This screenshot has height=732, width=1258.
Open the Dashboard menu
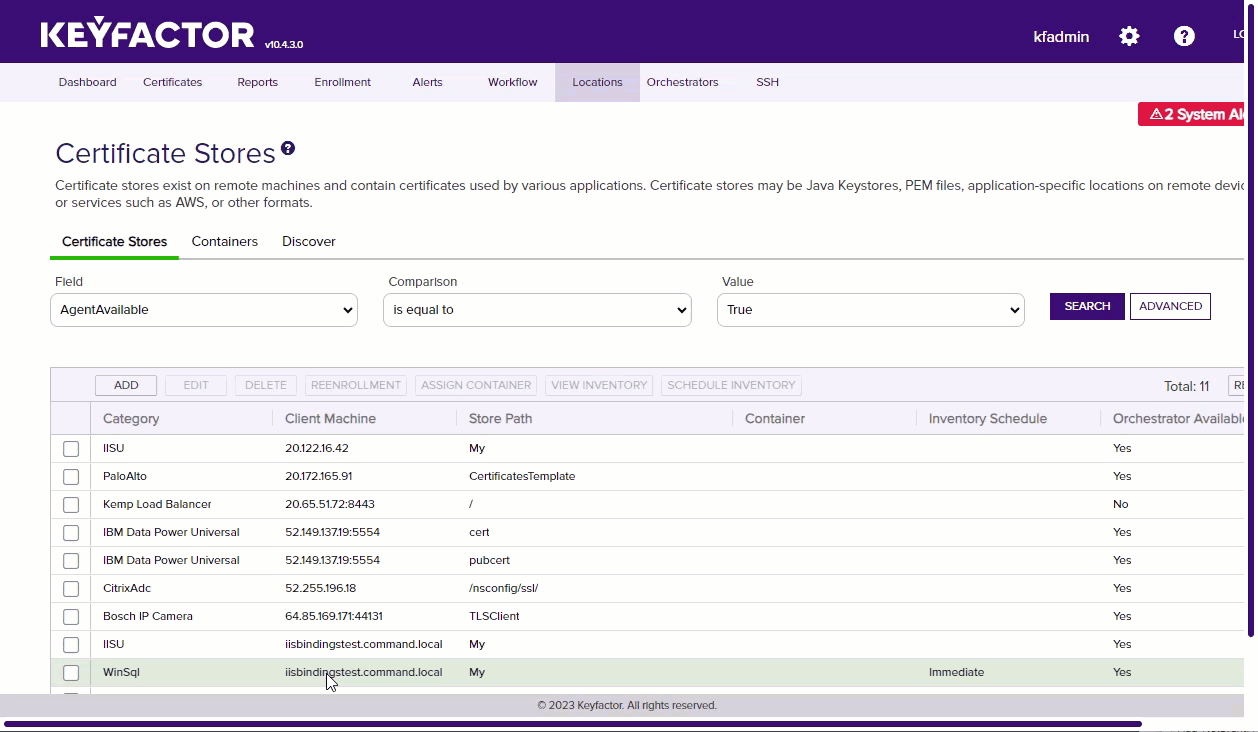88,82
